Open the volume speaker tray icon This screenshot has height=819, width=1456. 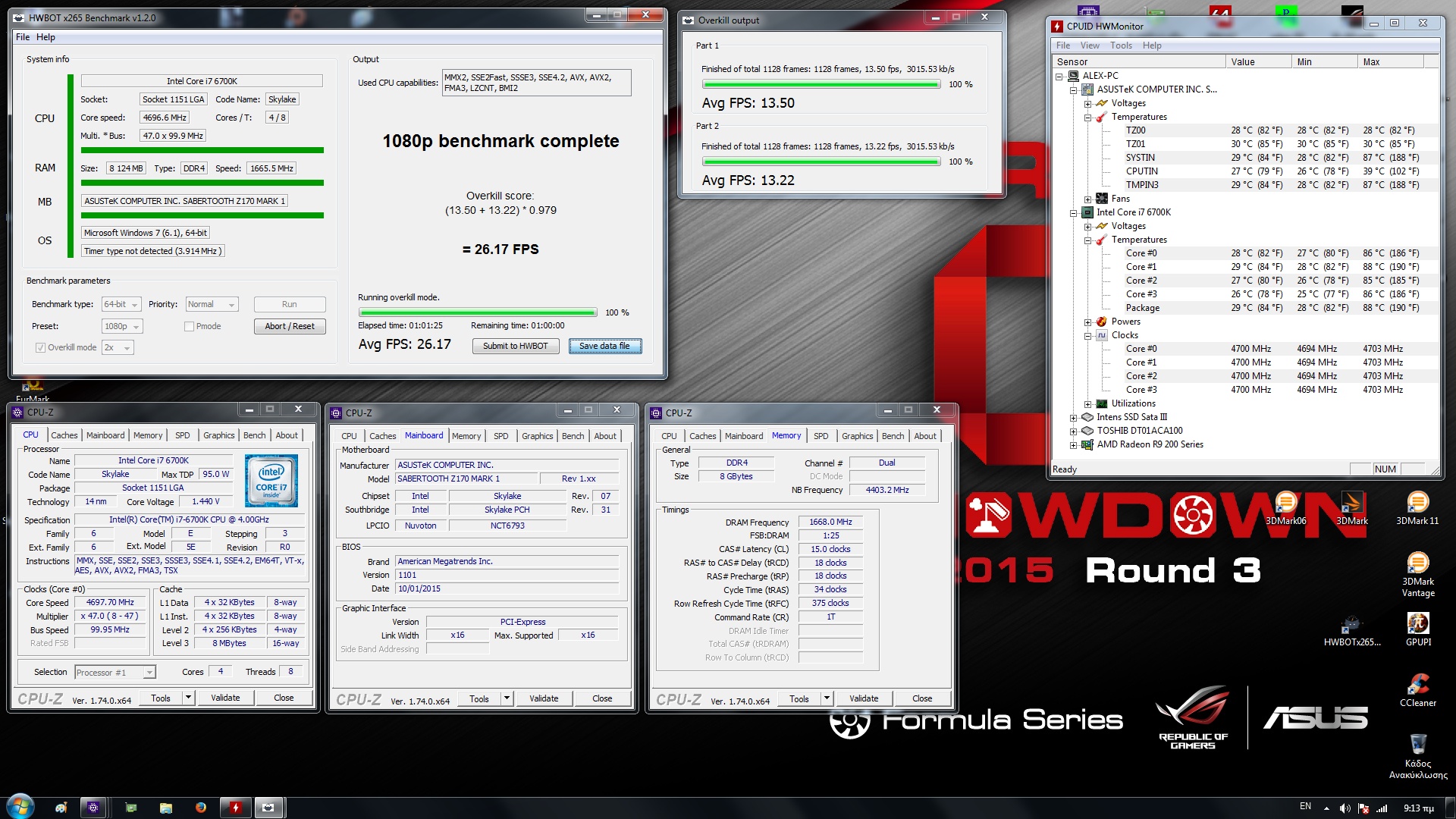tap(1345, 808)
